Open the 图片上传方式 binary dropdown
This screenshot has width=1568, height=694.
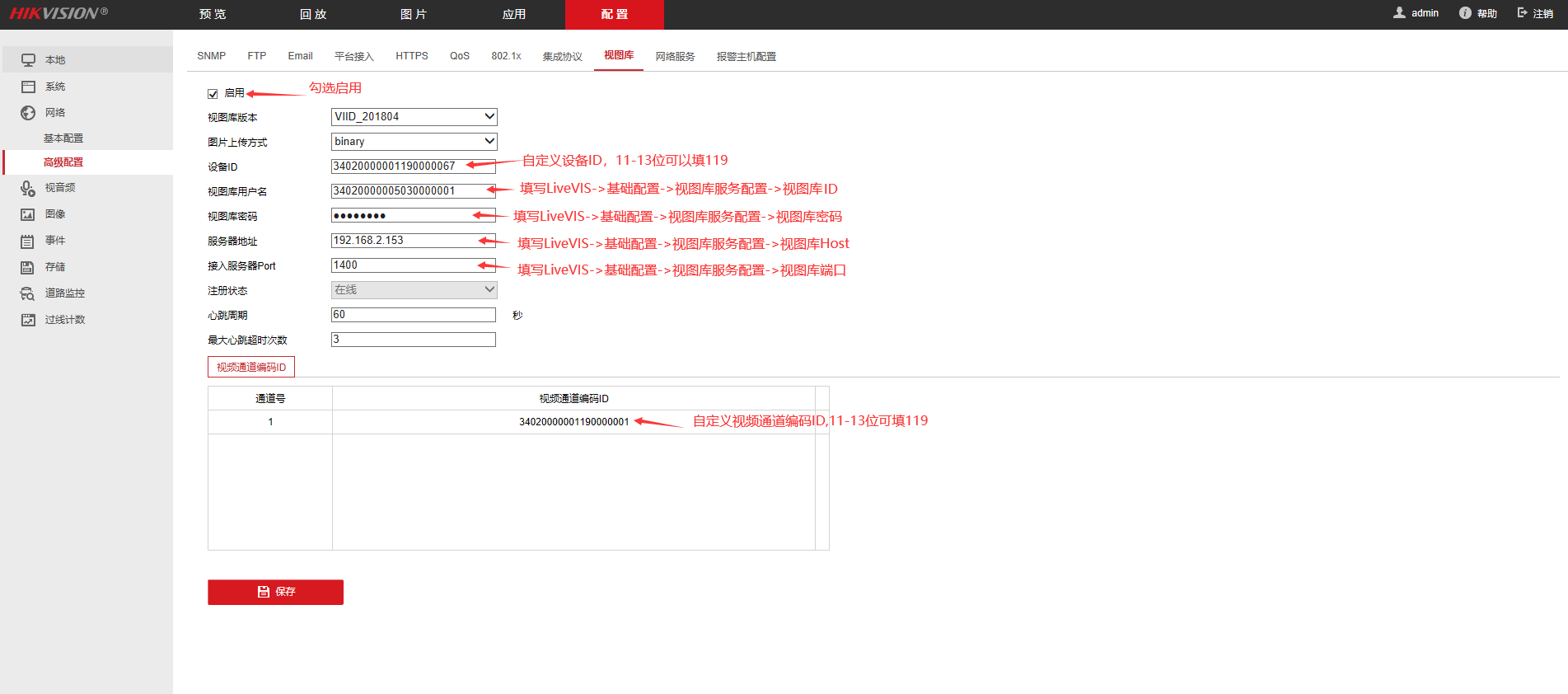[x=414, y=141]
